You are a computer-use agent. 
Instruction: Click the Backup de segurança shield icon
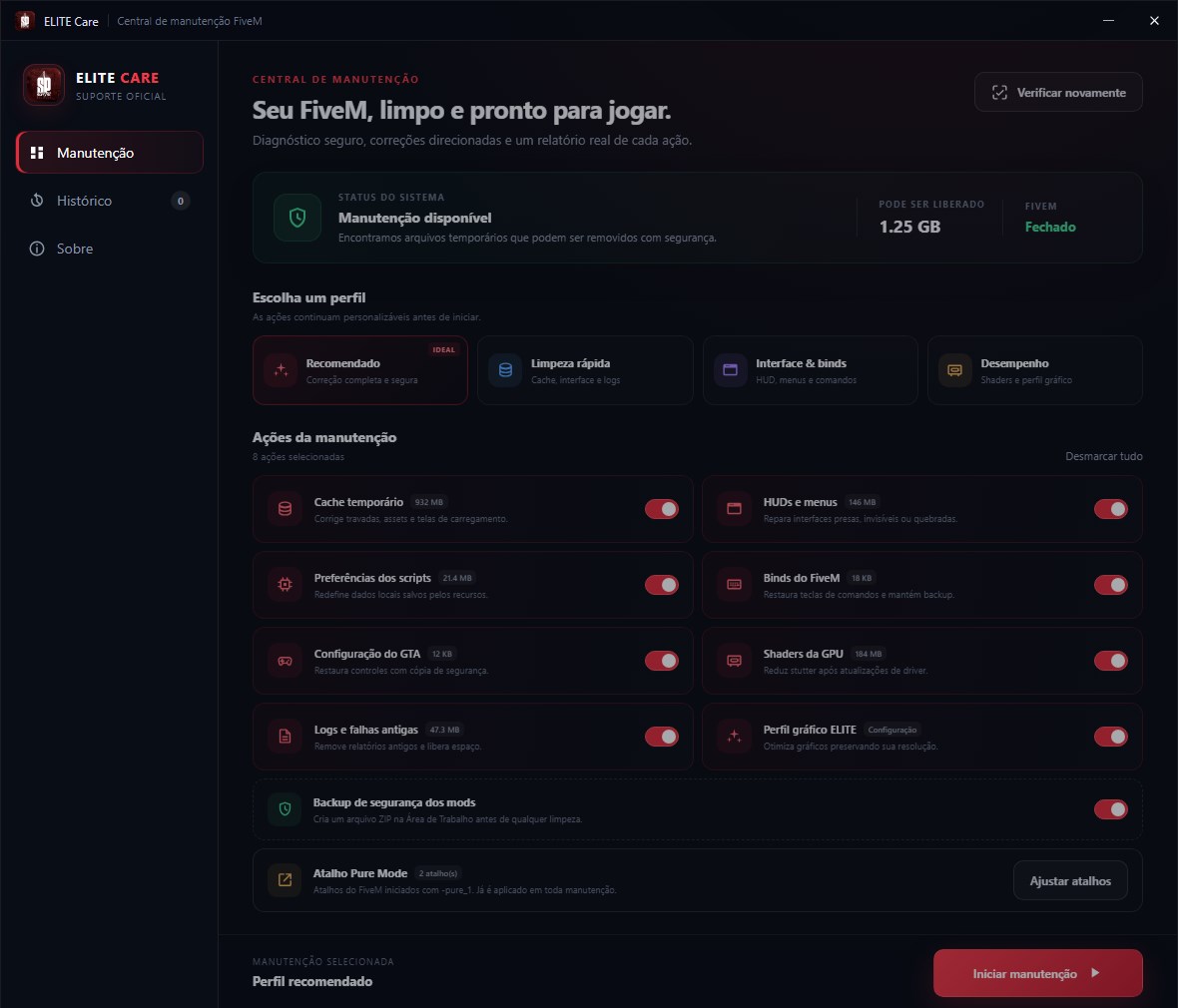285,809
